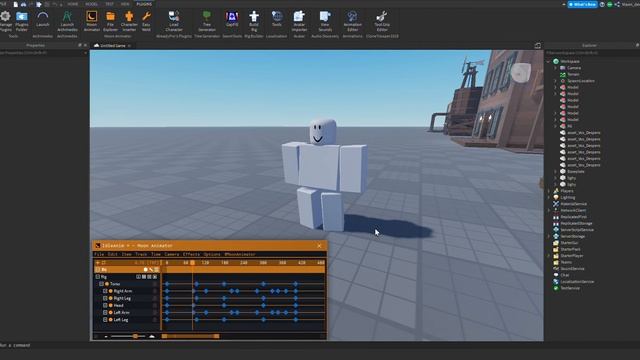The width and height of the screenshot is (640, 360).
Task: Expand the Camera node in Explorer
Action: click(x=556, y=68)
